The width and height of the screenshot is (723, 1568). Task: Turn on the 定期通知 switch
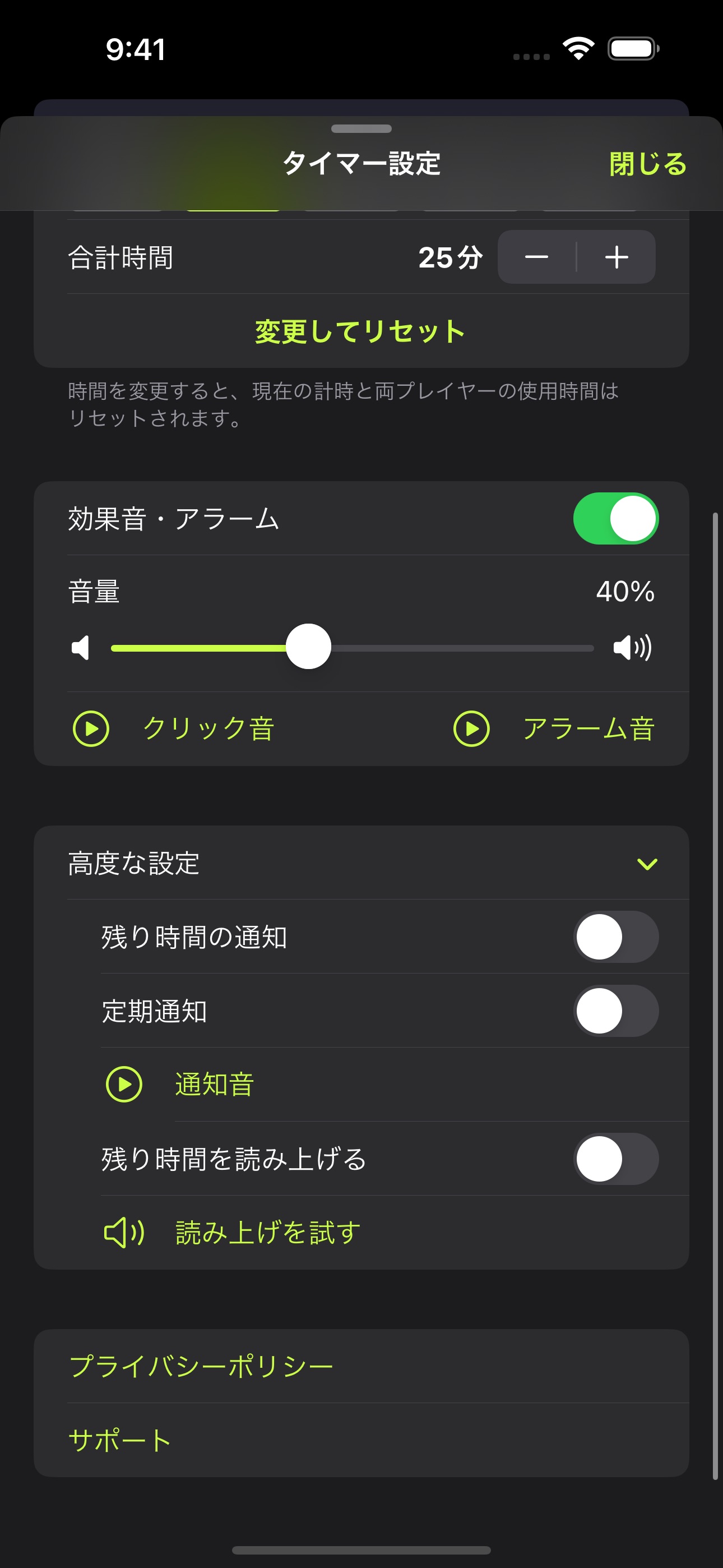[616, 1011]
